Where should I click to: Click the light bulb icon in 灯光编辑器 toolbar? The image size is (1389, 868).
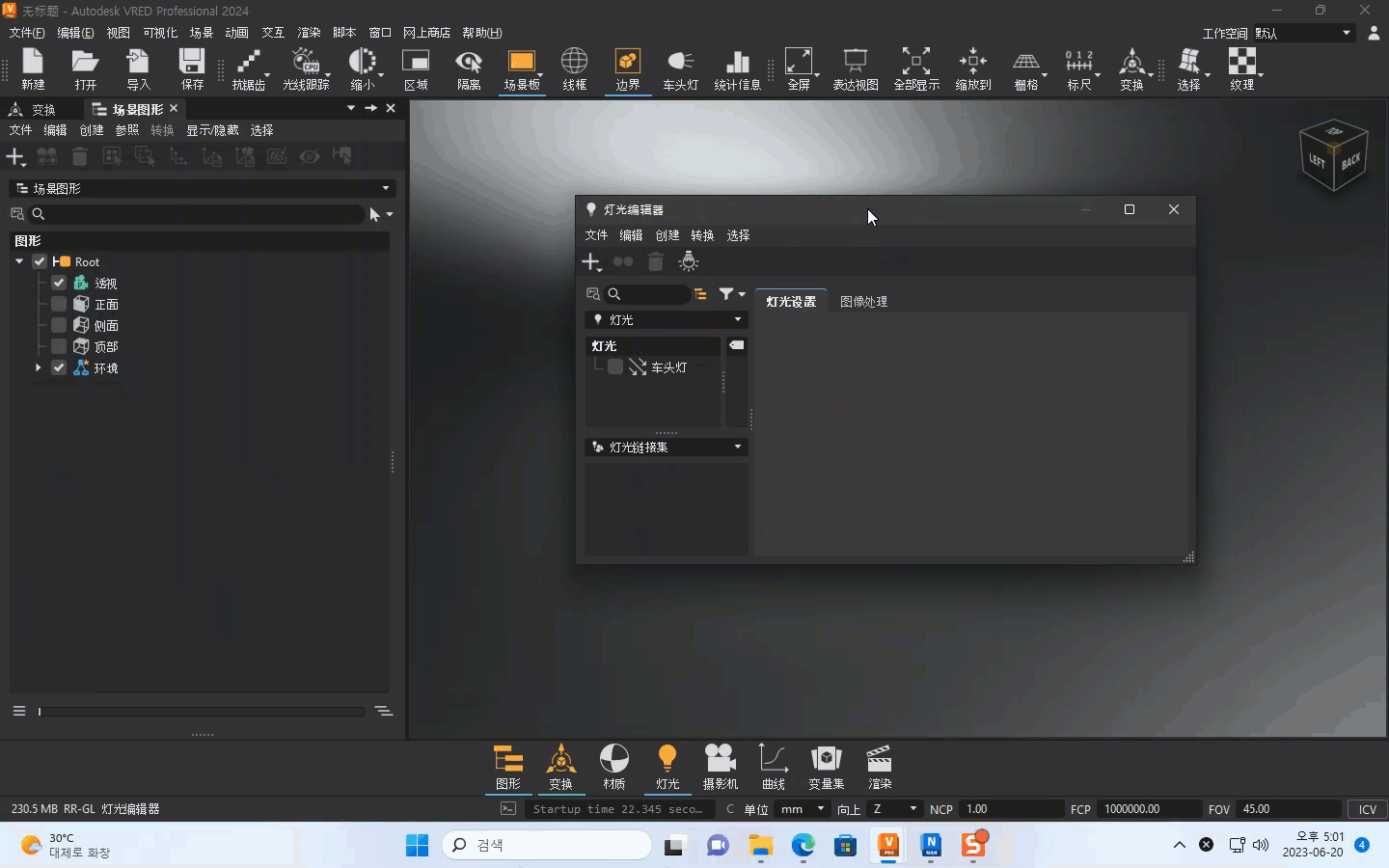689,261
